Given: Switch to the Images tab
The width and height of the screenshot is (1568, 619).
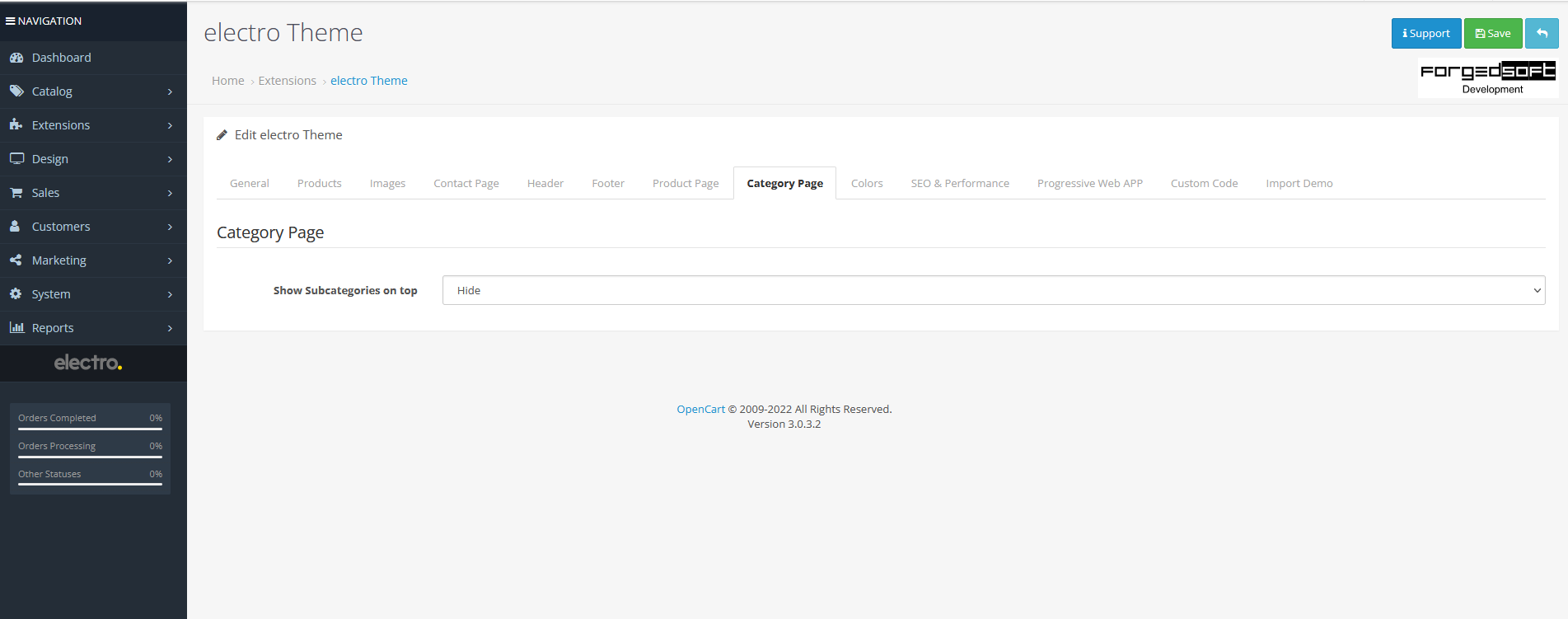Looking at the screenshot, I should [x=387, y=183].
